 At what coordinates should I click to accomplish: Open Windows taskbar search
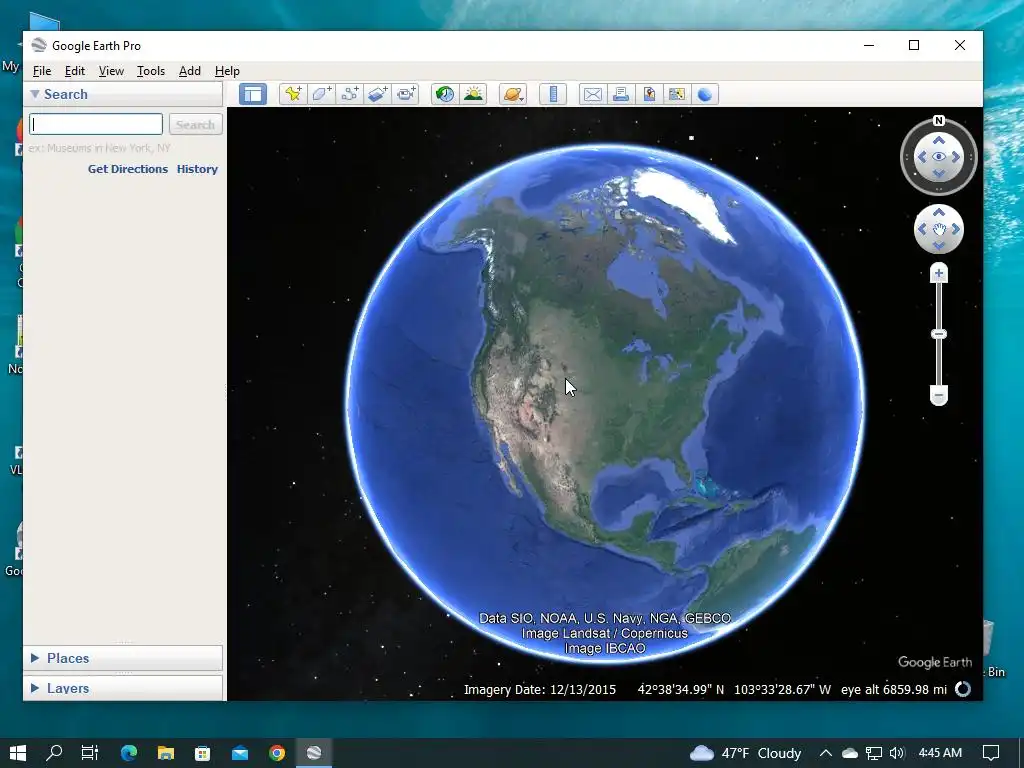coord(54,753)
